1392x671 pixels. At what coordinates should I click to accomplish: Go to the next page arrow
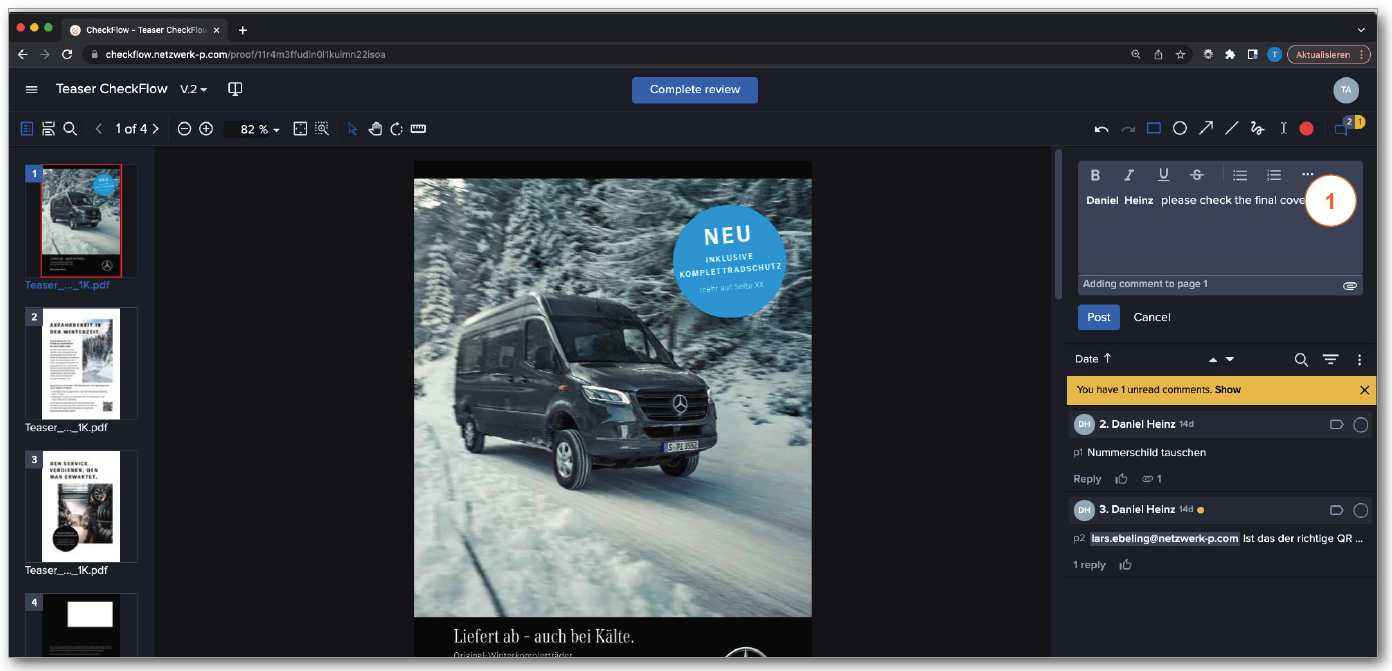pyautogui.click(x=155, y=129)
